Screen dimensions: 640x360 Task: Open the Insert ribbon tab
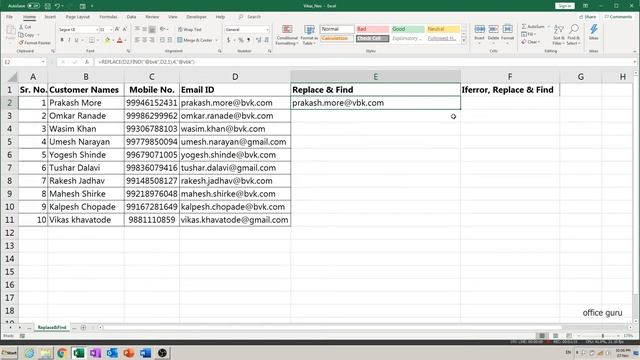(x=50, y=17)
